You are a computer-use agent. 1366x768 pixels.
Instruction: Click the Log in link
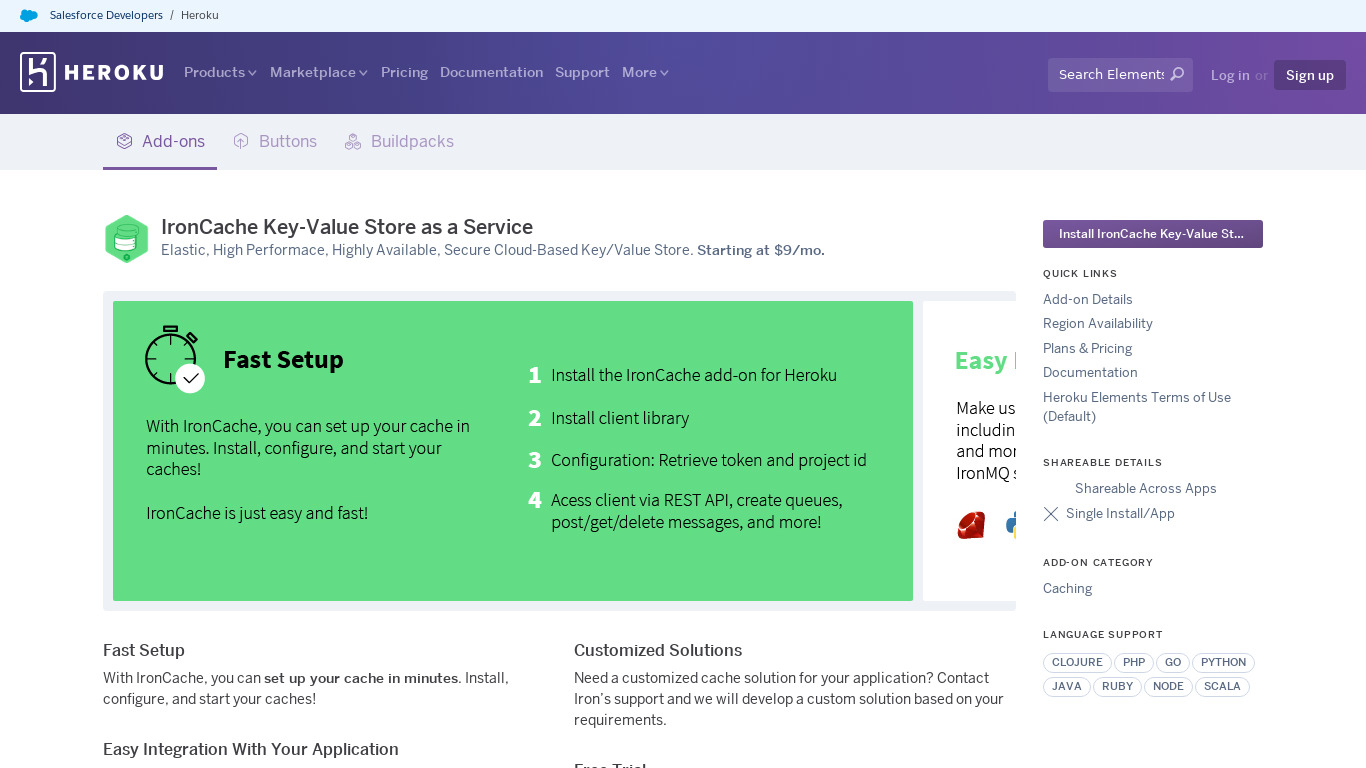click(1230, 75)
